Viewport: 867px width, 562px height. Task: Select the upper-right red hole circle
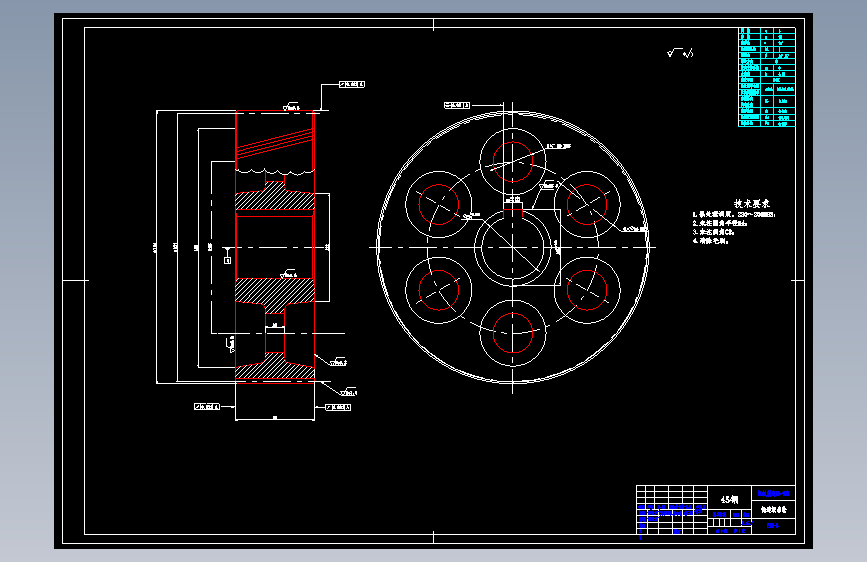[587, 205]
